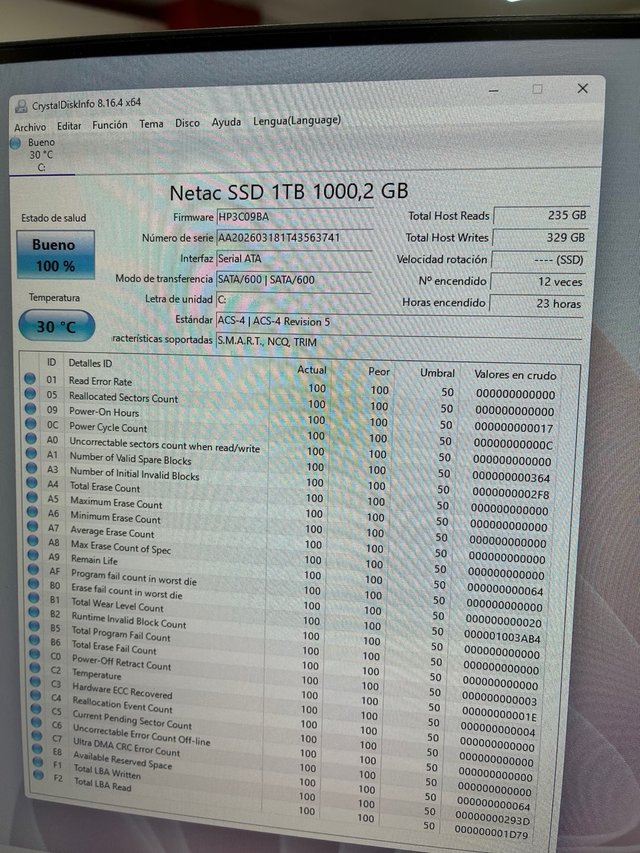Click the Peor column header
The image size is (640, 853).
point(379,372)
